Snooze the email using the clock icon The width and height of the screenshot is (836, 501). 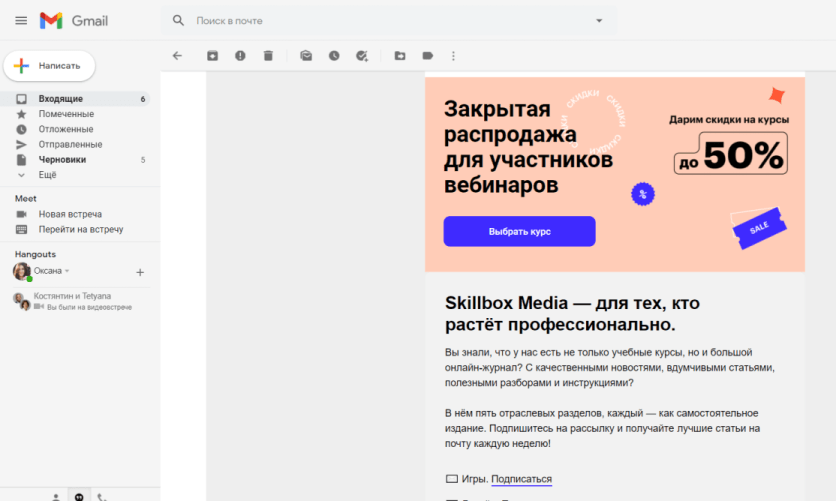(x=334, y=56)
